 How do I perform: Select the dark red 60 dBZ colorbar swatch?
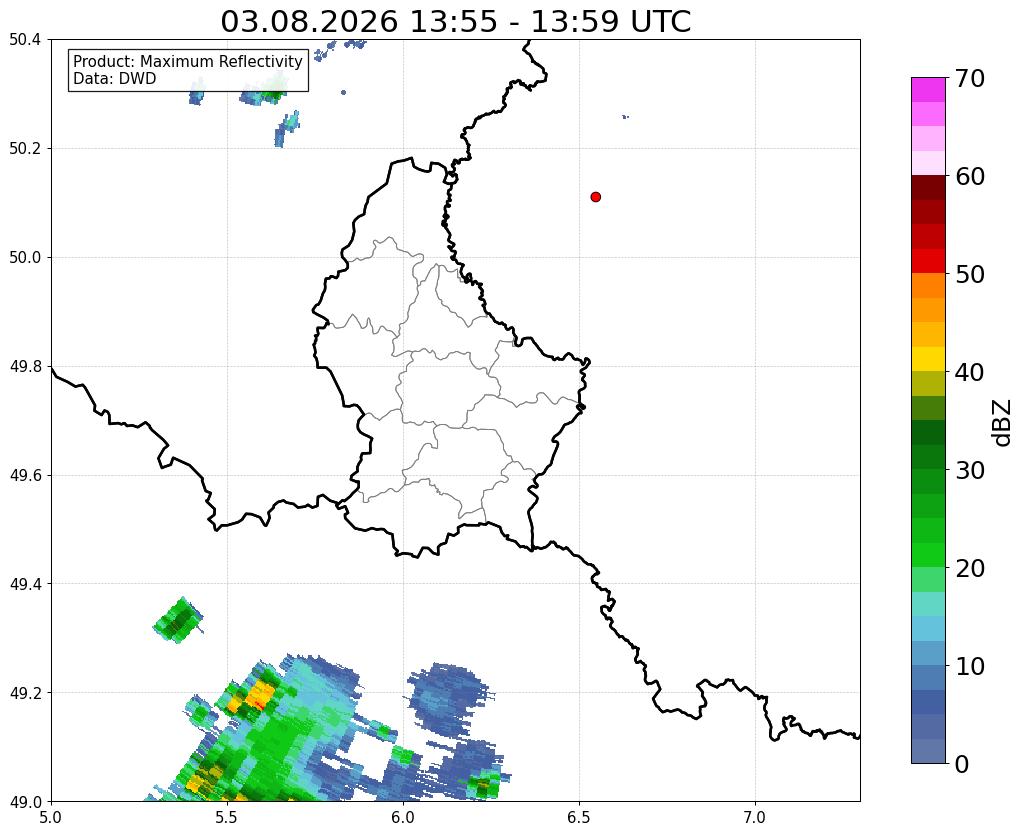pyautogui.click(x=928, y=187)
